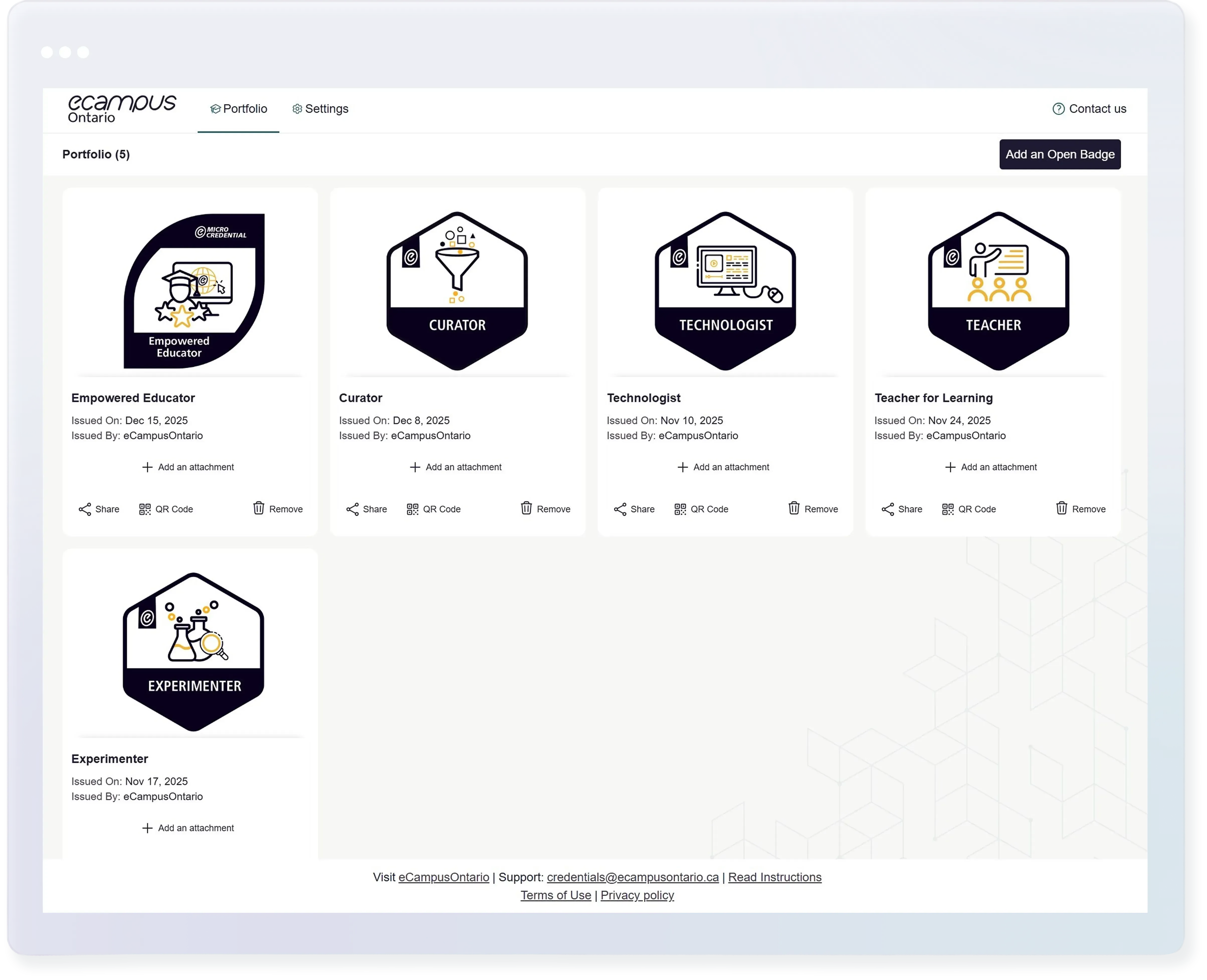1207x980 pixels.
Task: Visit the eCampusOntario footer link
Action: 444,877
